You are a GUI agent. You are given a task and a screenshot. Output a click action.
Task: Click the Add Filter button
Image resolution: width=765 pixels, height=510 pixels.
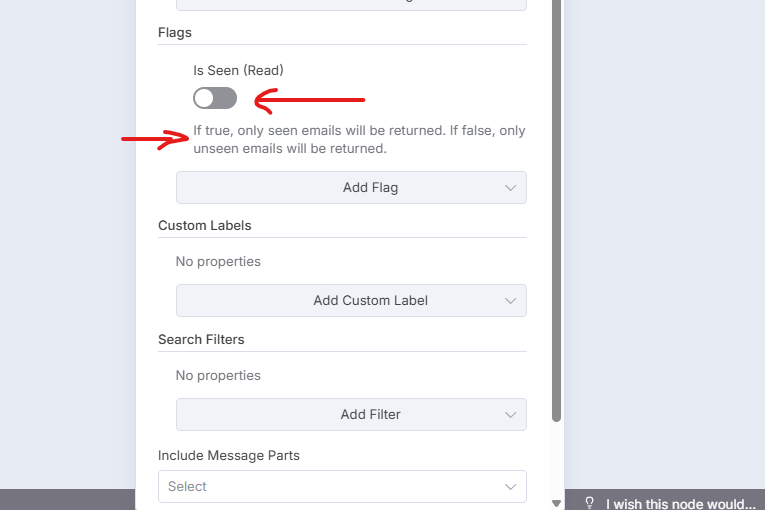tap(351, 415)
